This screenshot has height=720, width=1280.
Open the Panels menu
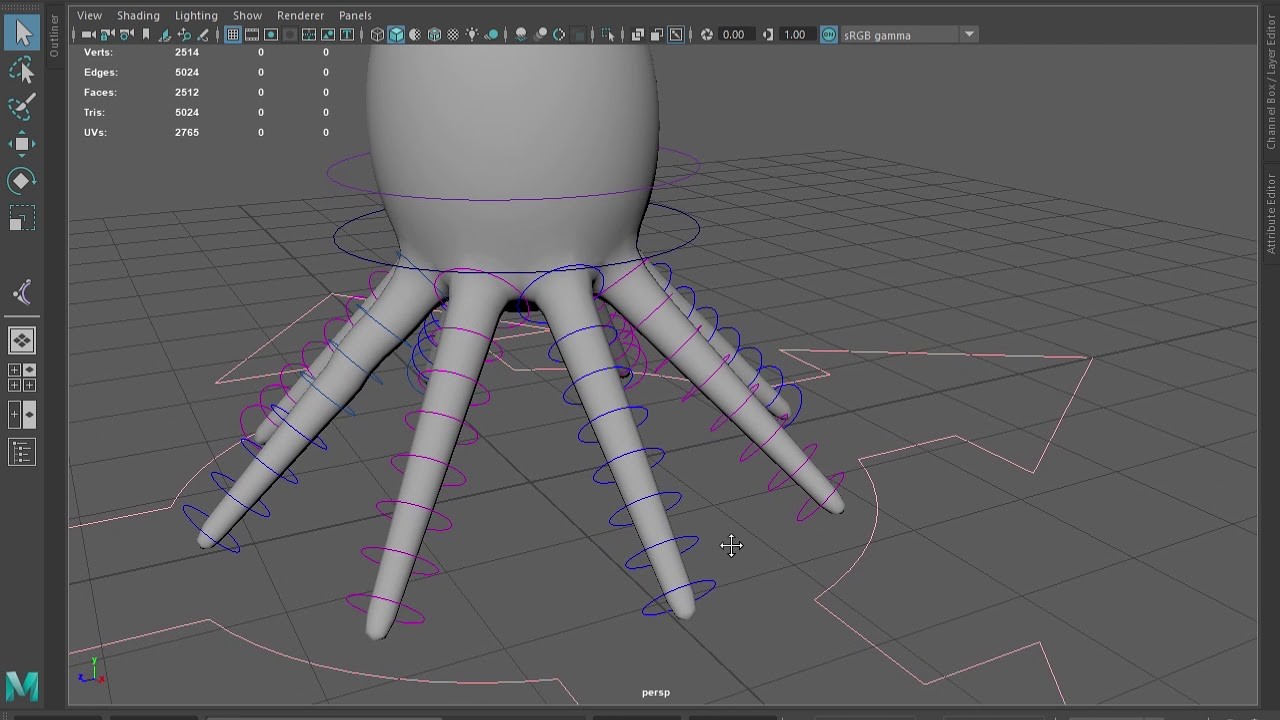point(355,15)
